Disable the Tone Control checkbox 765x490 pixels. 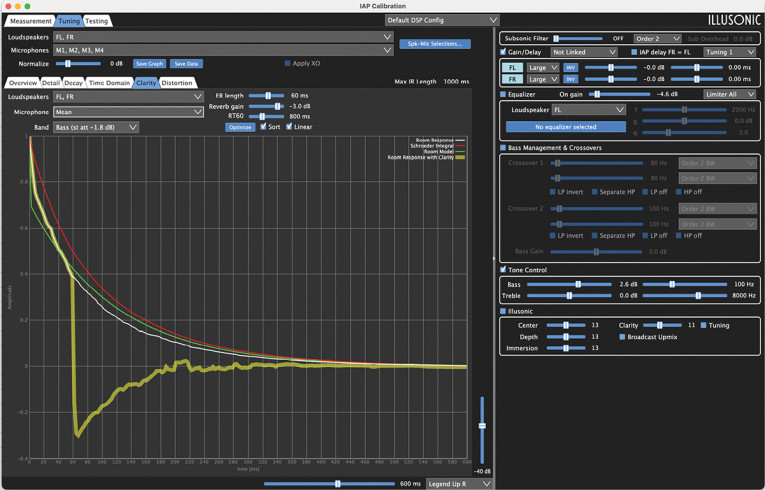click(x=503, y=270)
